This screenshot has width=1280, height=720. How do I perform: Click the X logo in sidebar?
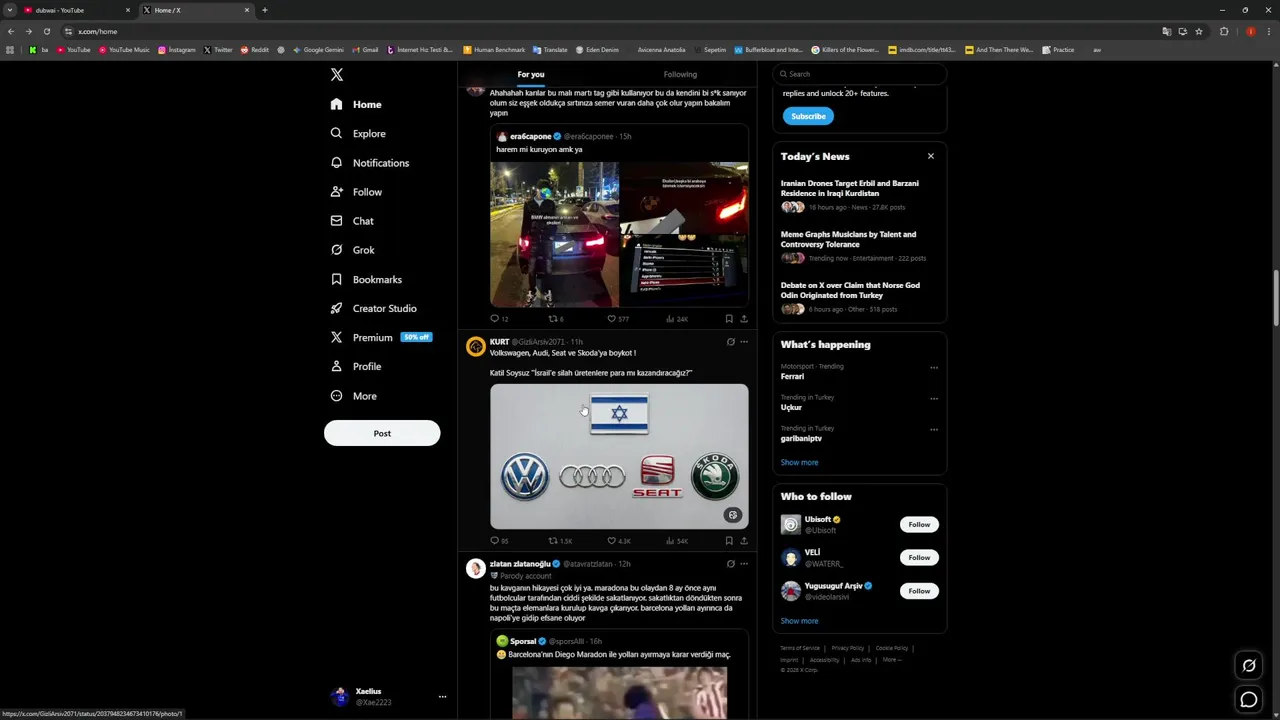(x=337, y=75)
